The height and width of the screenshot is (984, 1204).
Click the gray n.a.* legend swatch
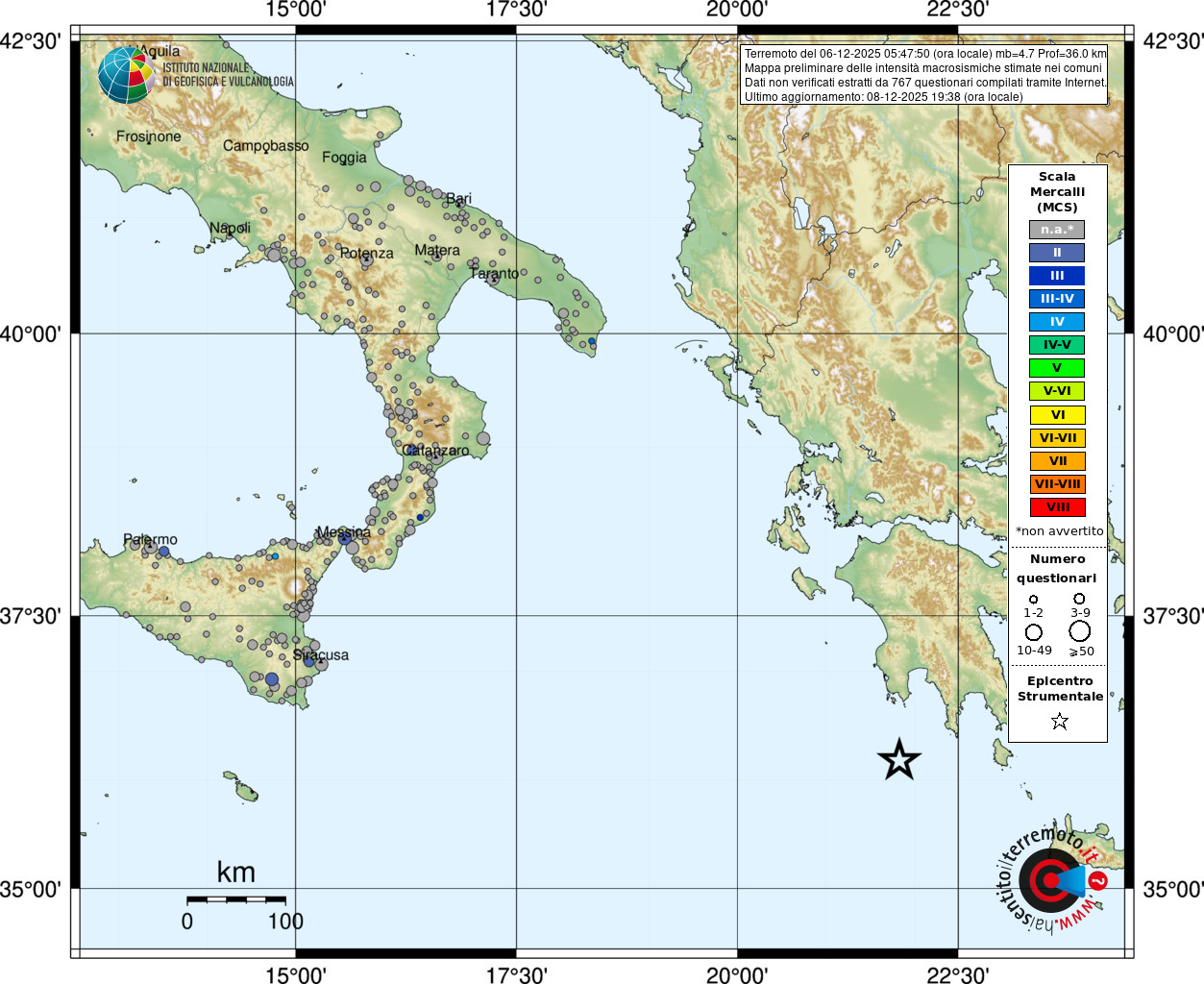click(x=1057, y=230)
